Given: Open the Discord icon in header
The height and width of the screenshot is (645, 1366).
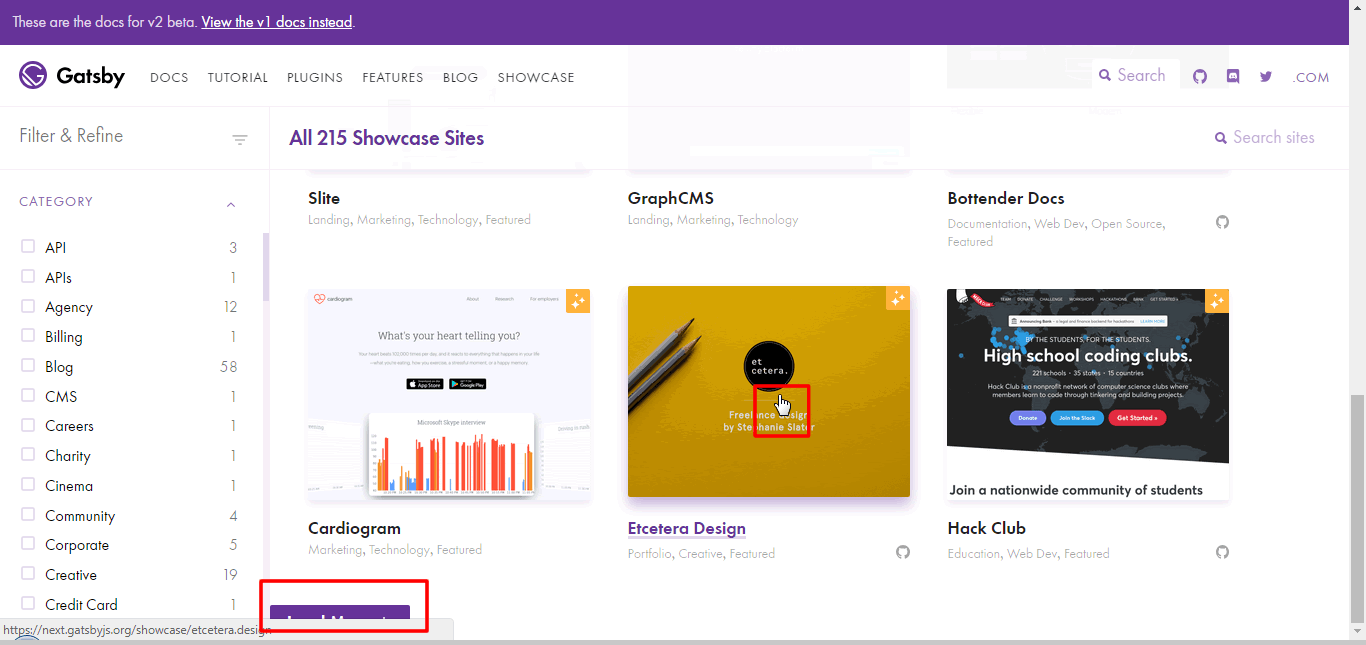Looking at the screenshot, I should (1233, 77).
